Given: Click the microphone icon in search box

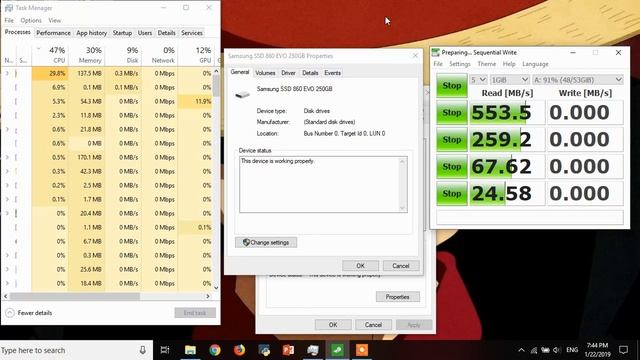Looking at the screenshot, I should point(142,350).
